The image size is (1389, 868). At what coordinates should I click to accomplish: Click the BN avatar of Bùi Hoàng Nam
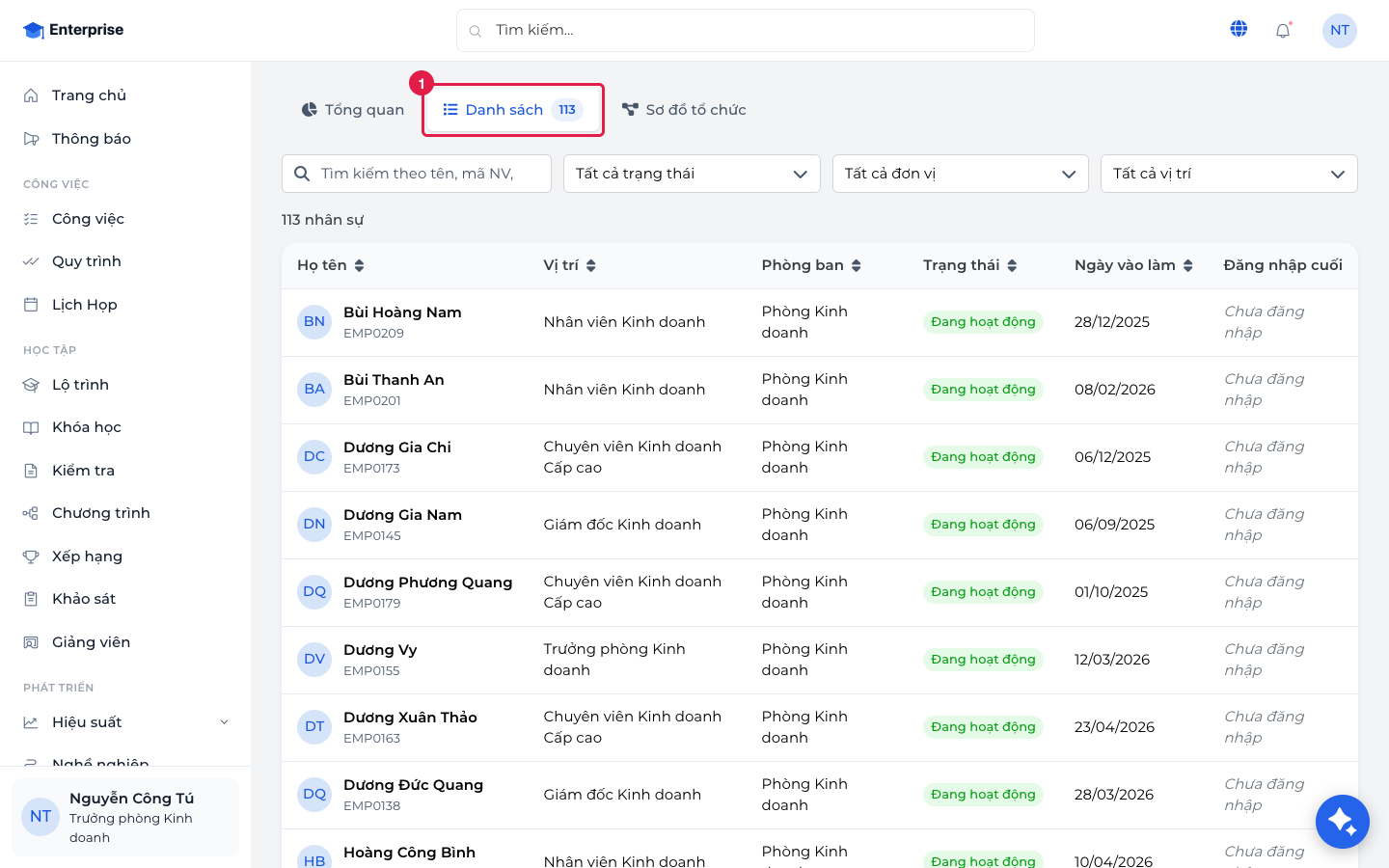click(x=314, y=322)
